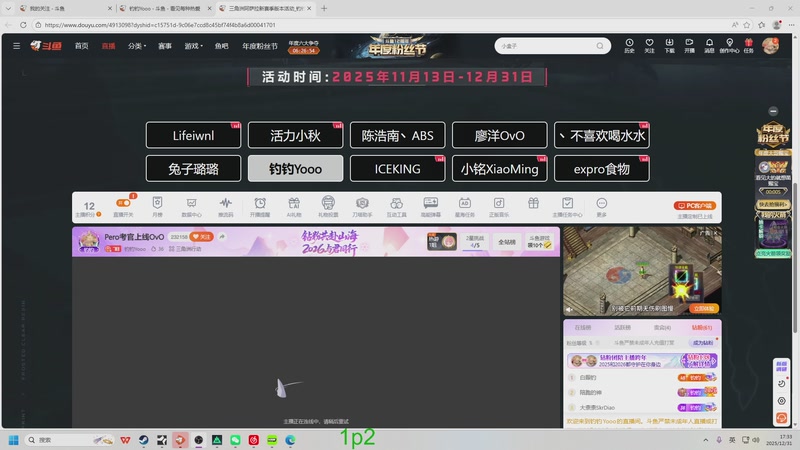The height and width of the screenshot is (450, 800).
Task: Select streamer 活力小秋 button
Action: pos(295,135)
